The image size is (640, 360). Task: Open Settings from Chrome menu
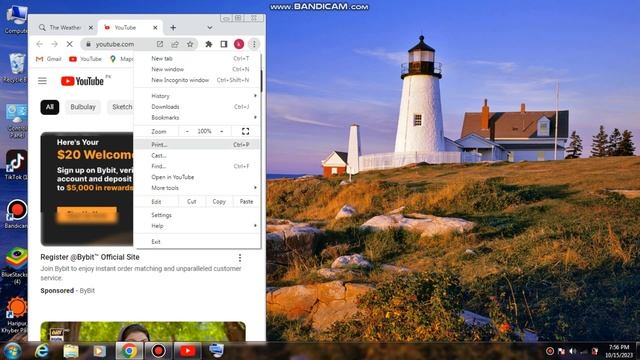197,215
